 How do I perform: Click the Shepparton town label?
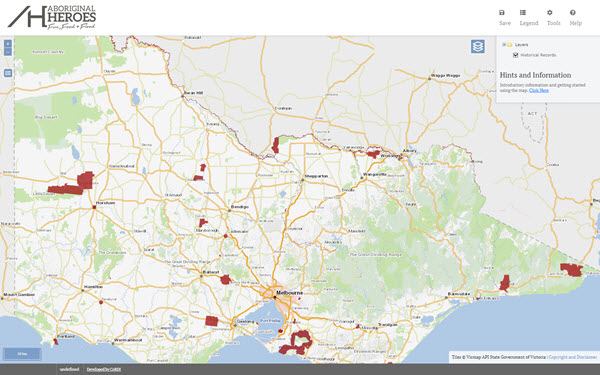click(x=316, y=176)
